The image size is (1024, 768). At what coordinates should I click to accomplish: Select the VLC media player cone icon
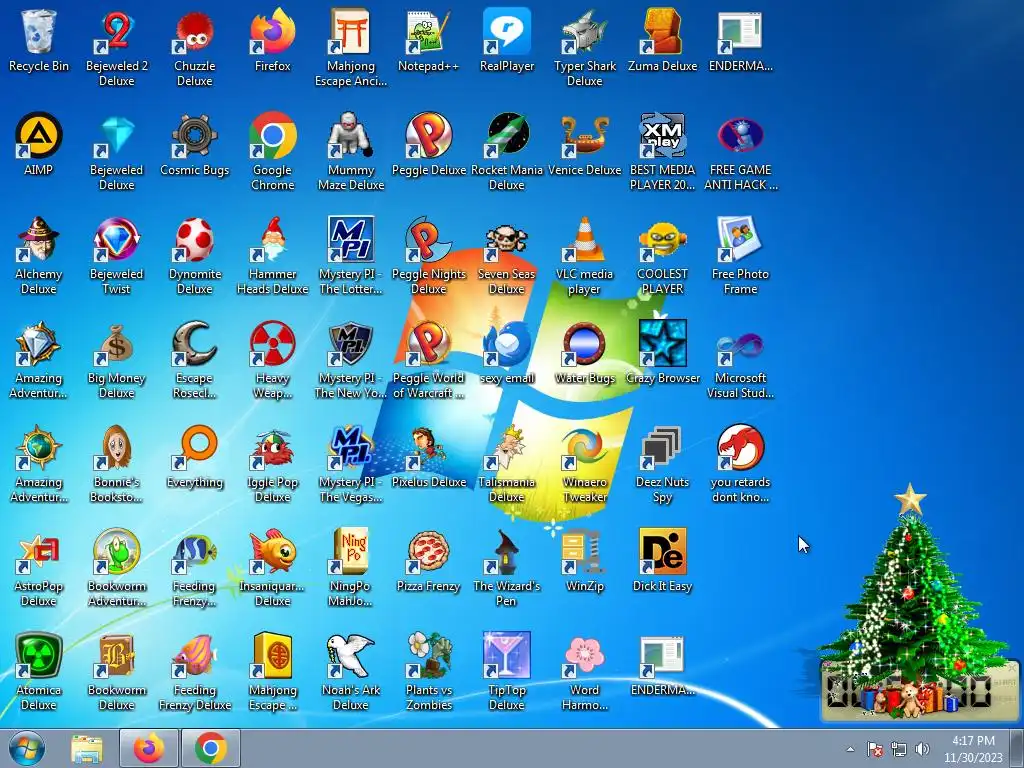584,239
